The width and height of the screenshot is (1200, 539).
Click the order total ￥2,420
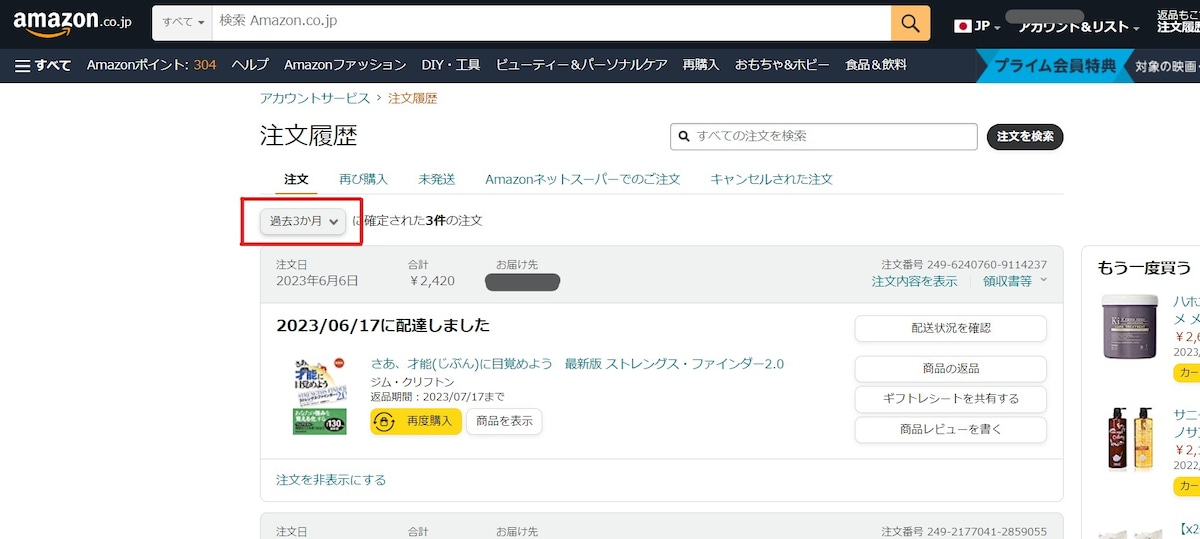pos(431,281)
